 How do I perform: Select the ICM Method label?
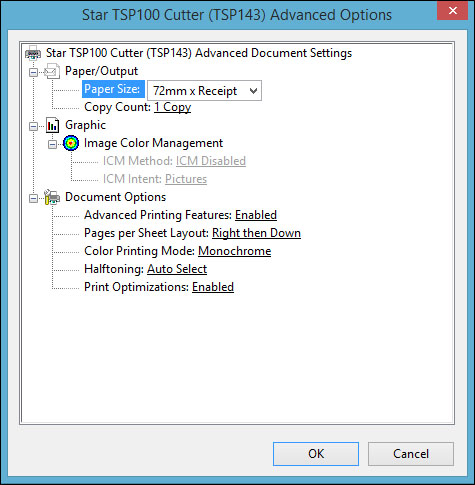[138, 161]
